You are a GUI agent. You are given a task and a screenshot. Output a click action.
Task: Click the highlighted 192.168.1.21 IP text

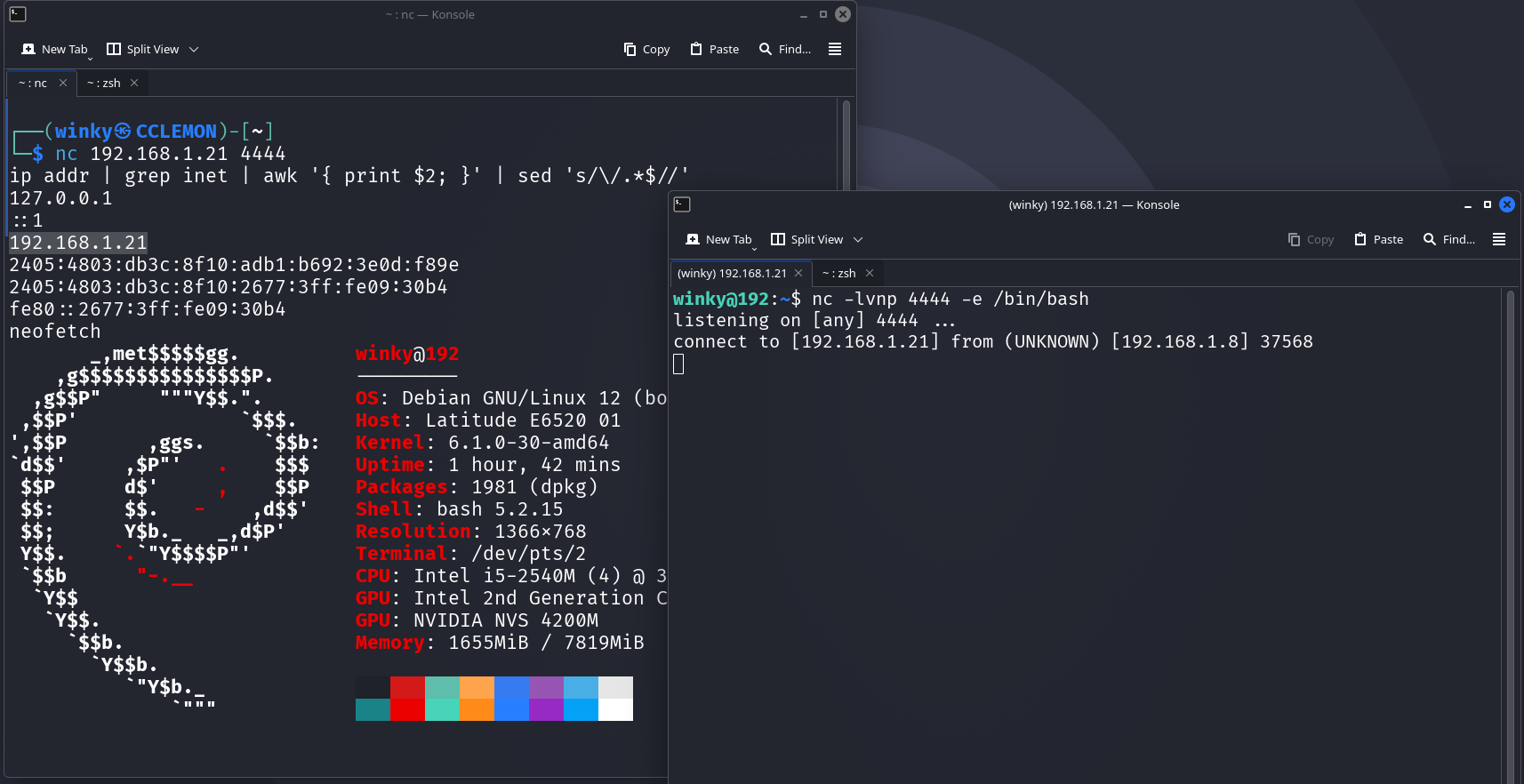click(x=78, y=243)
